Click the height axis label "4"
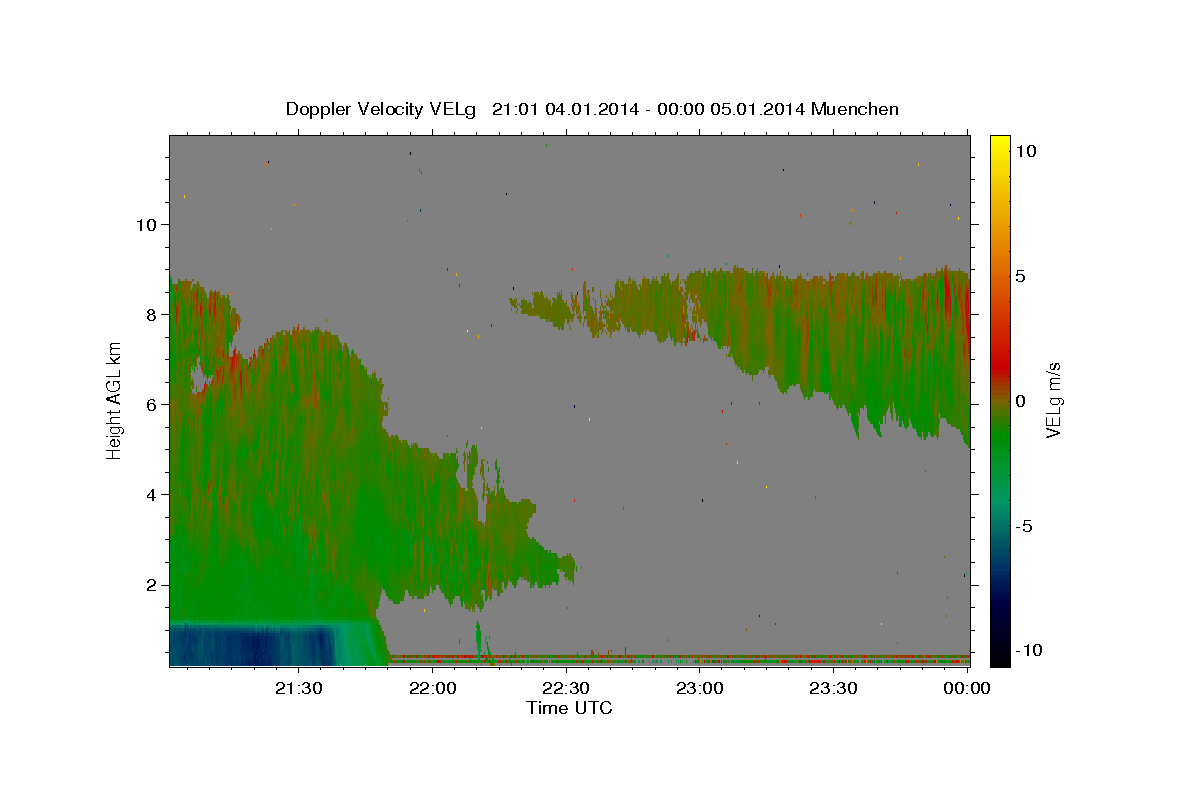The height and width of the screenshot is (800, 1200). (x=150, y=494)
